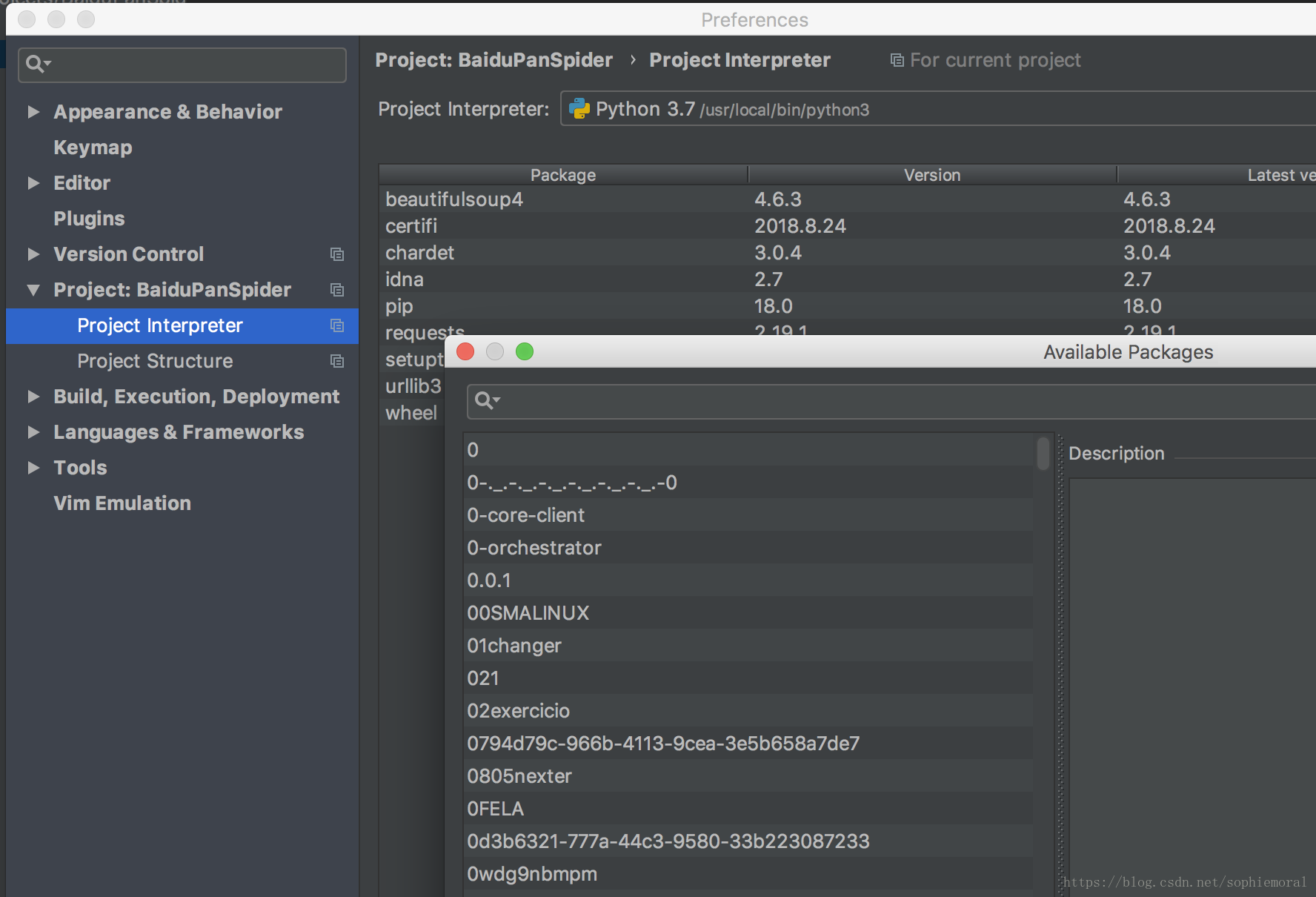The image size is (1316, 897).
Task: Click the icon before For current project
Action: pyautogui.click(x=897, y=60)
